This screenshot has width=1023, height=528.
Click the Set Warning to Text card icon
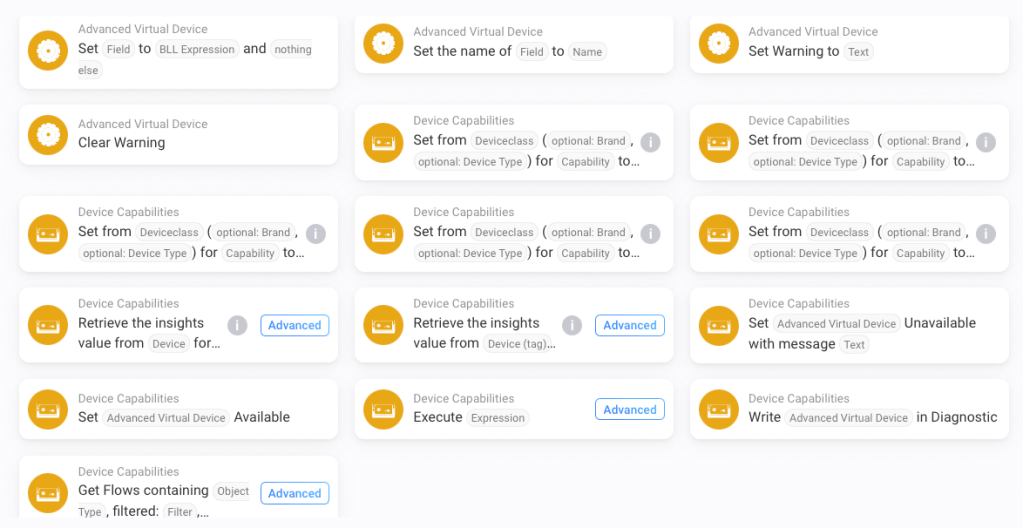tap(717, 43)
